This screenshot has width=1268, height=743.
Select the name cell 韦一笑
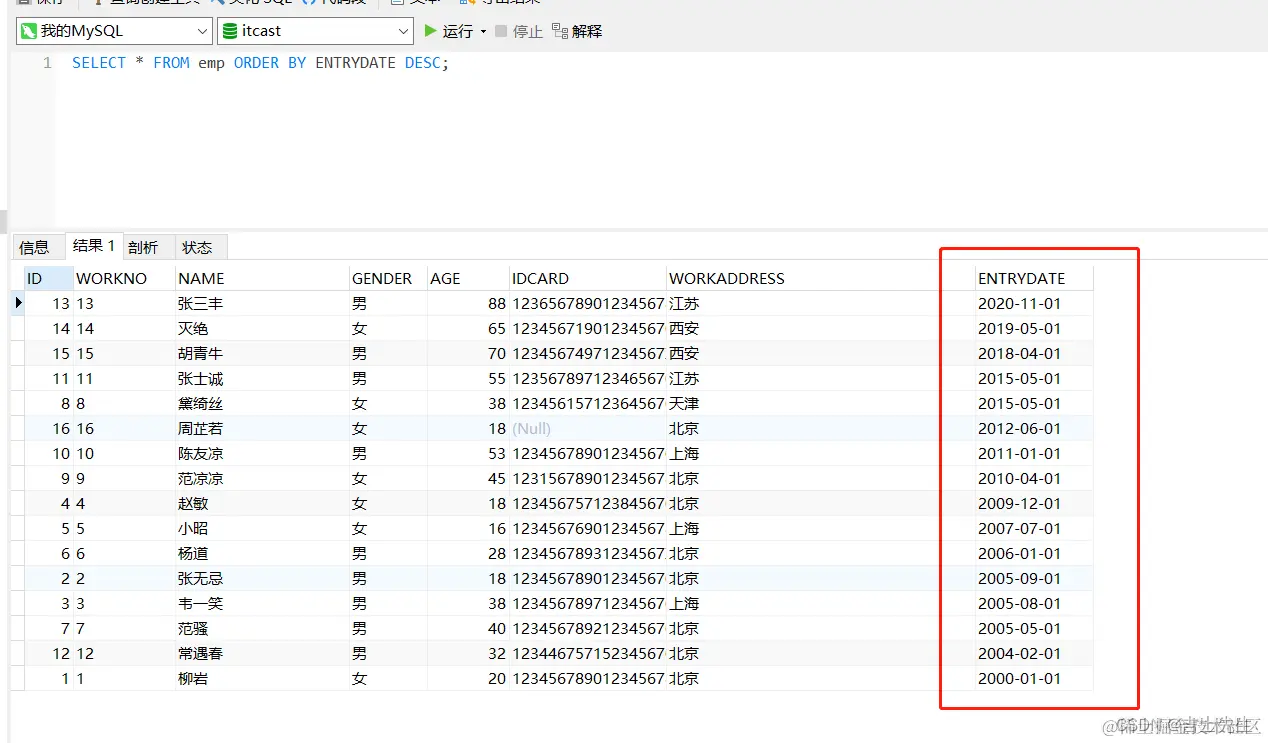262,603
